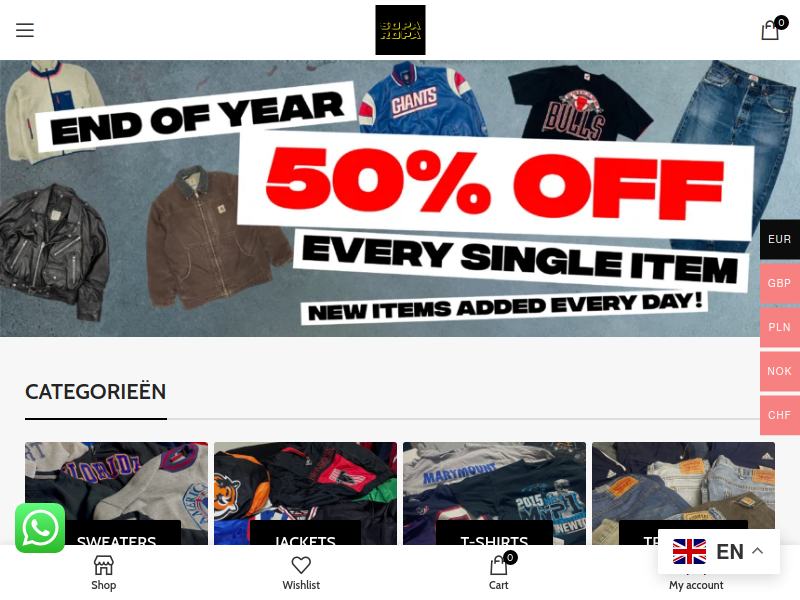
Task: Open the Jackets category
Action: (305, 493)
